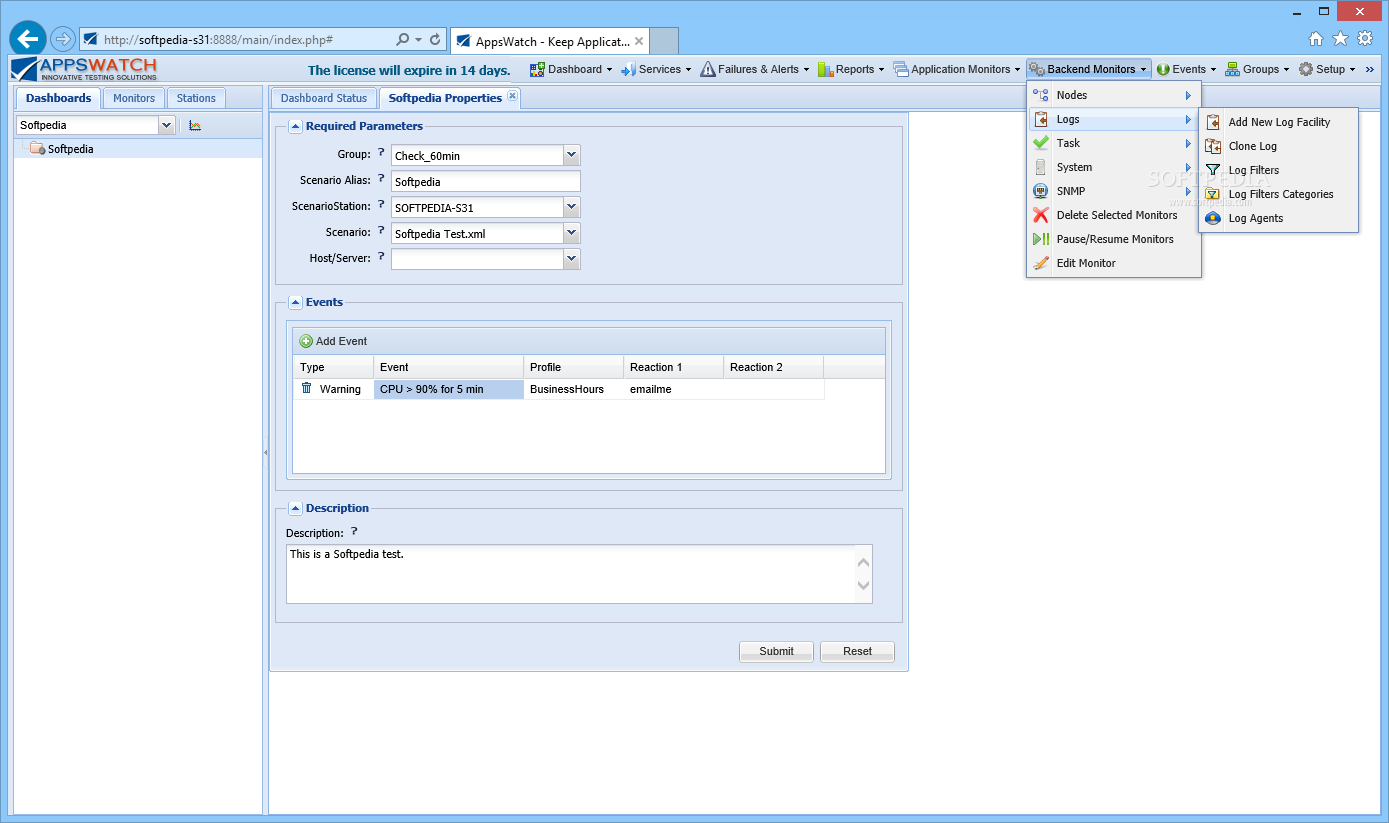Select the 'CPU > 90% for 5 min' cell
The height and width of the screenshot is (823, 1389).
(449, 389)
